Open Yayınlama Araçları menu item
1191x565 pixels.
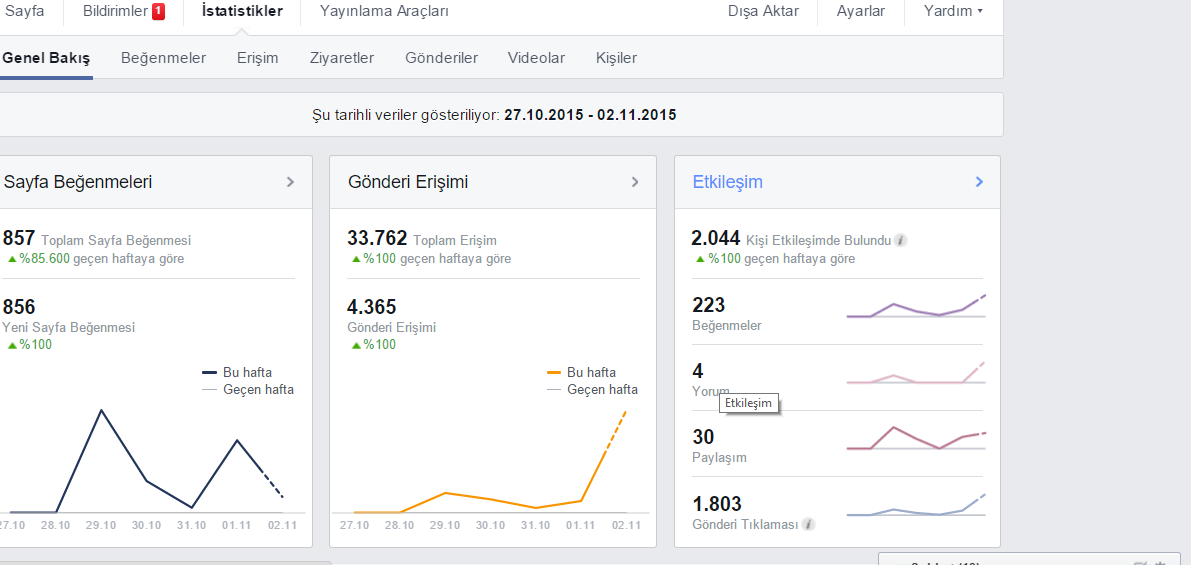(x=384, y=11)
